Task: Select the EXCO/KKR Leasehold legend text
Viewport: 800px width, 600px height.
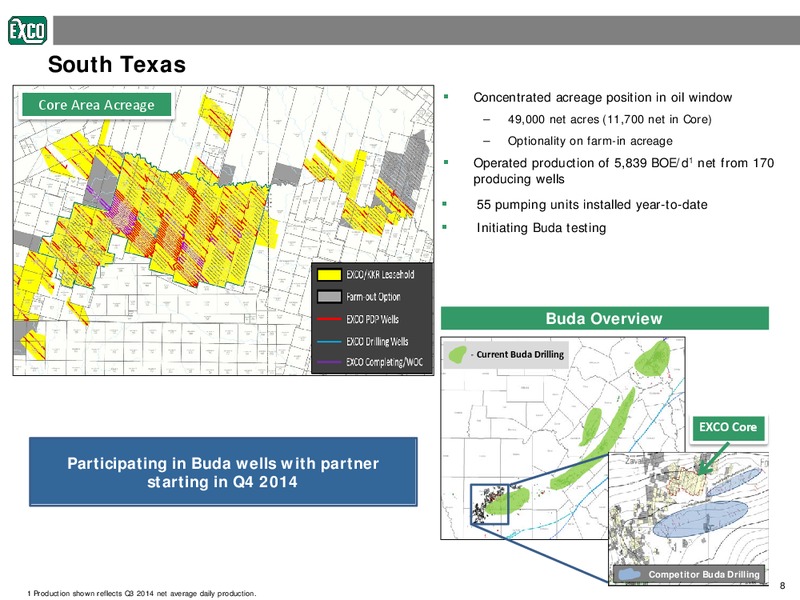Action: [380, 274]
